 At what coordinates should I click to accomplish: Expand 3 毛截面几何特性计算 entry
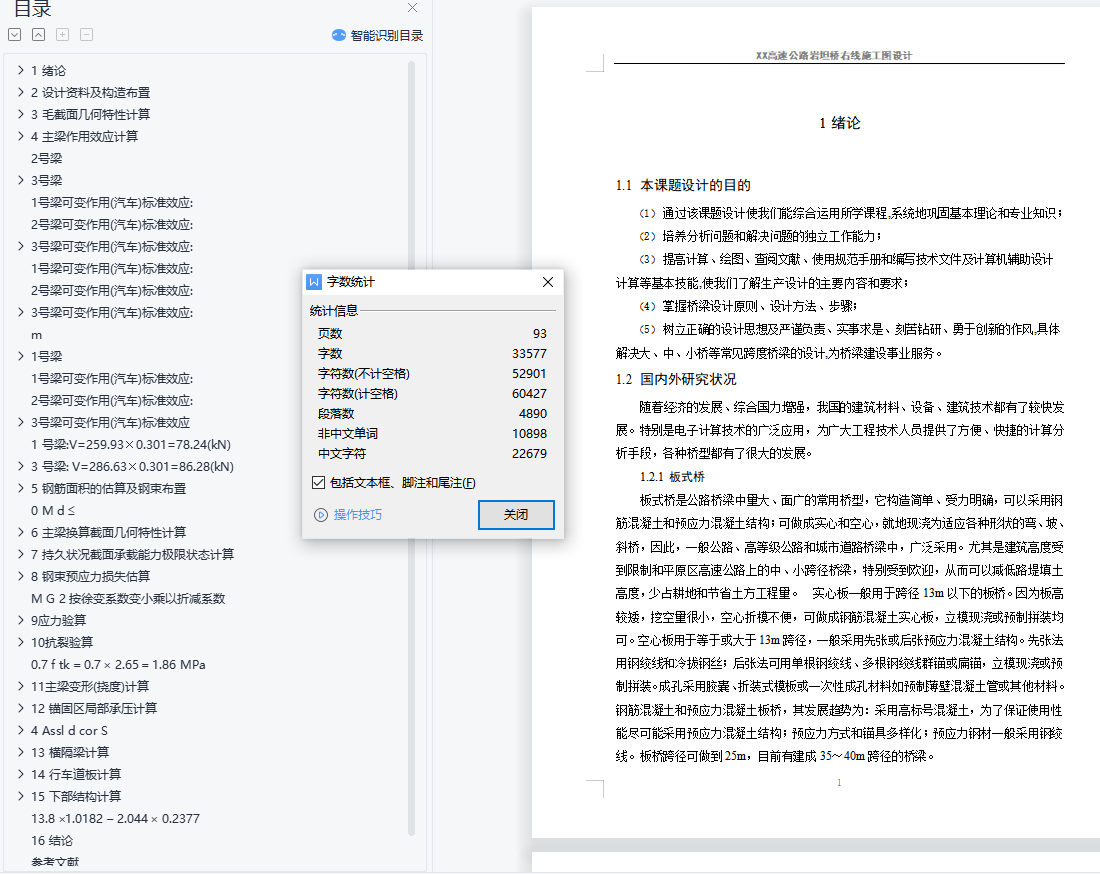tap(21, 114)
